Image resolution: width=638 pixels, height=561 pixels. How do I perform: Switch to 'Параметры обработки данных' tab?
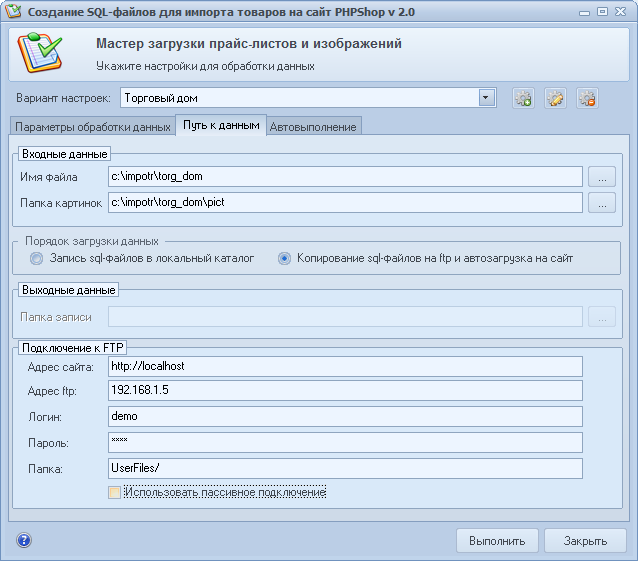tap(93, 127)
